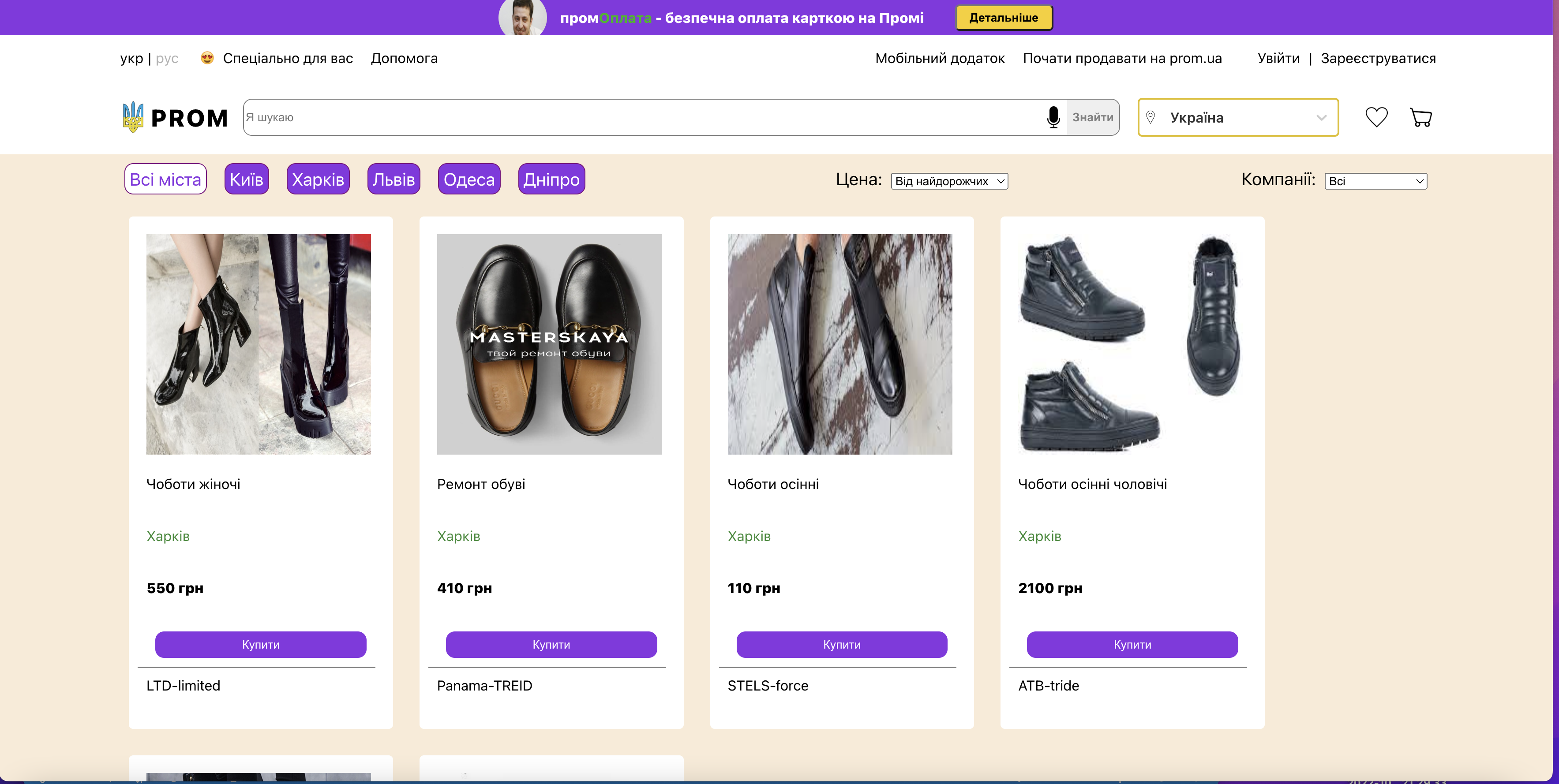Click into the Я шукаю search field
Viewport: 1559px width, 784px height.
pyautogui.click(x=641, y=117)
